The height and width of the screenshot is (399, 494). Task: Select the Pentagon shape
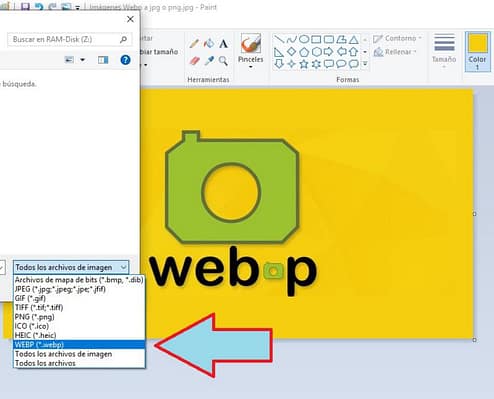pos(304,52)
